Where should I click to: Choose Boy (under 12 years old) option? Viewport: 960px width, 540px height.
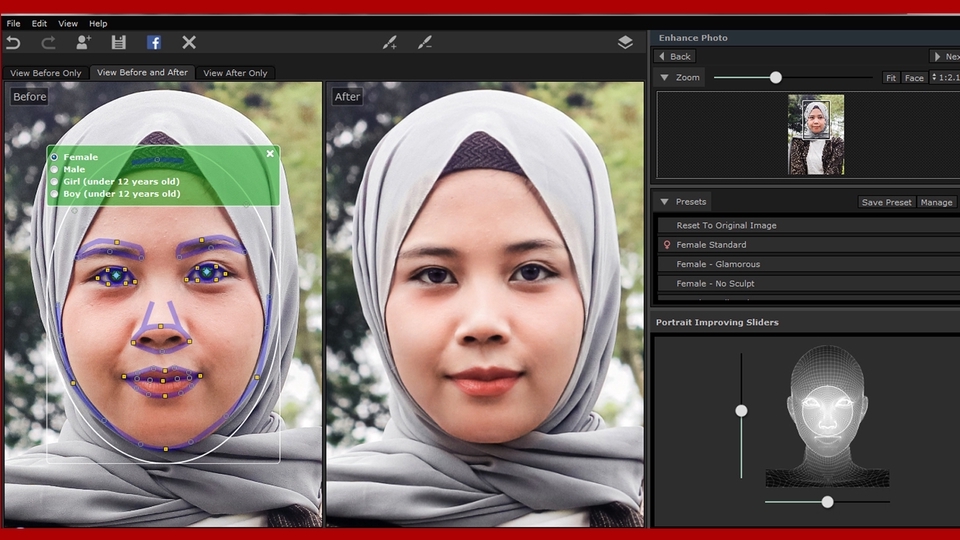pos(55,194)
